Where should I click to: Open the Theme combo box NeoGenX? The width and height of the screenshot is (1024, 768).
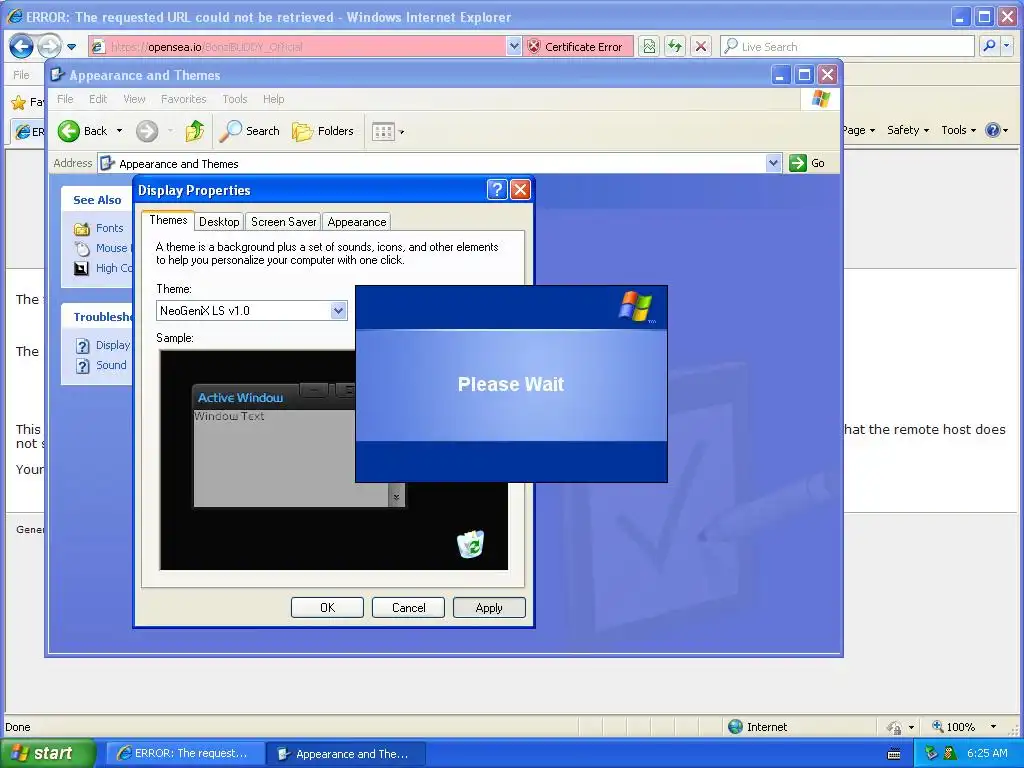tap(251, 311)
